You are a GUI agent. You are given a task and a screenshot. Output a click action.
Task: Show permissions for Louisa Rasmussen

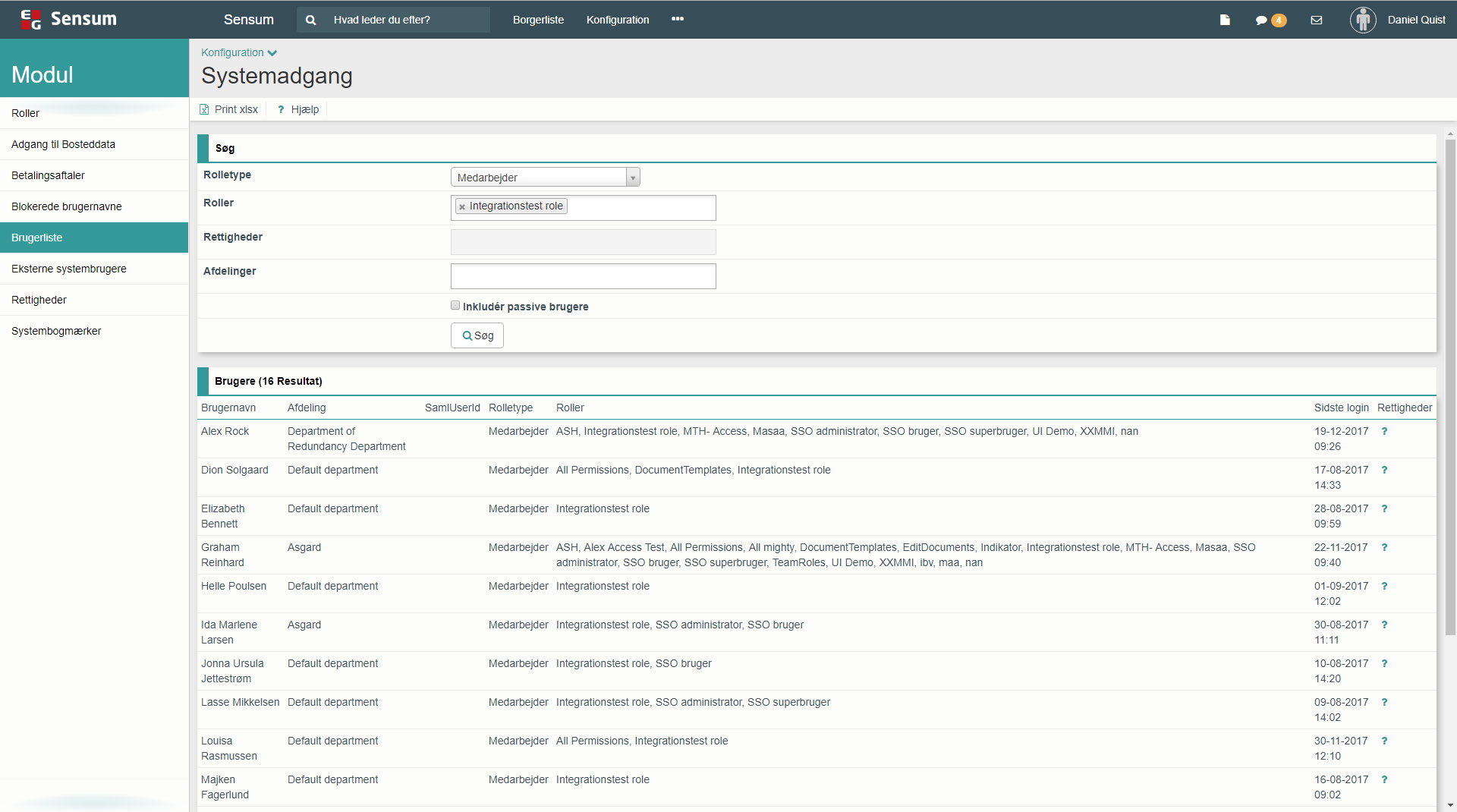tap(1384, 741)
